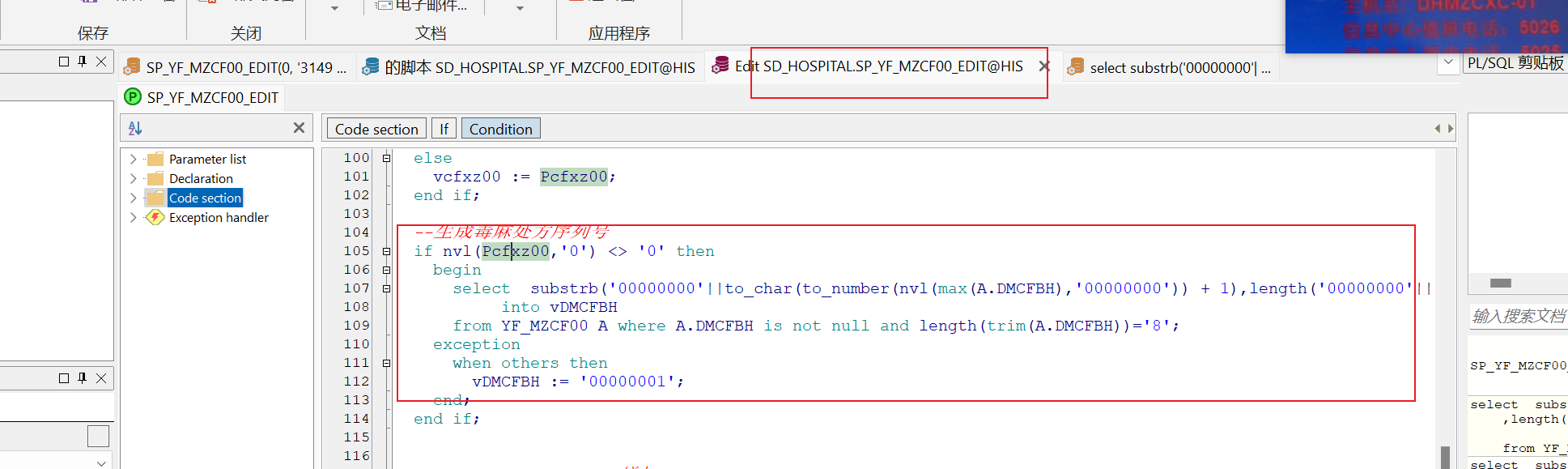Close the lower left docked panel
The height and width of the screenshot is (469, 1568).
point(101,378)
